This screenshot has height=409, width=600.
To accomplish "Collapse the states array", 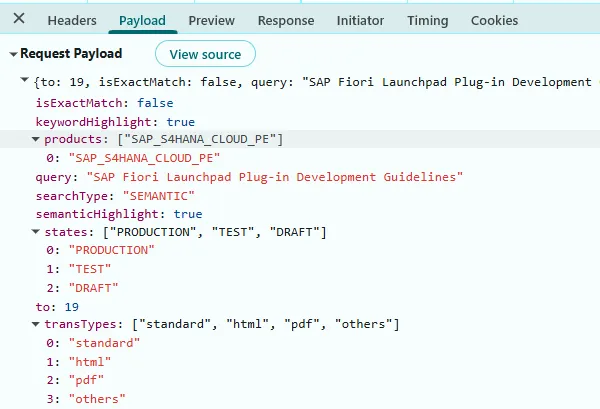I will click(x=36, y=231).
